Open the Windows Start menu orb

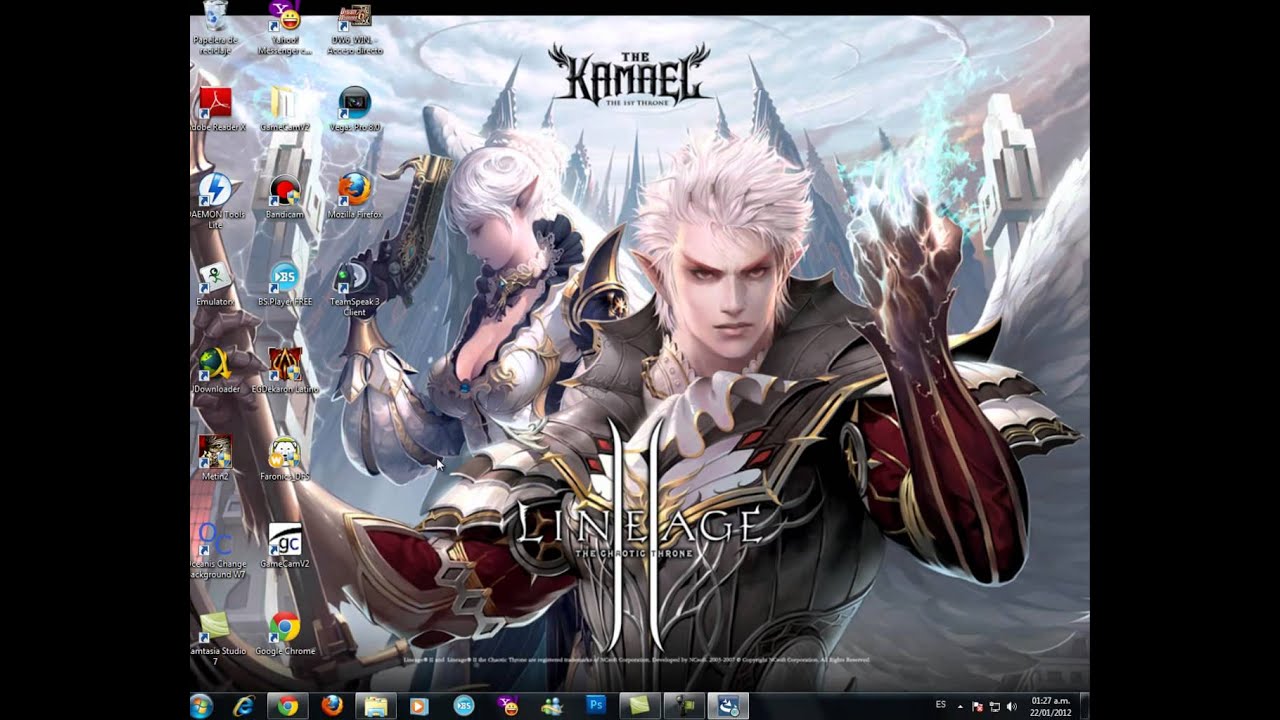click(x=201, y=706)
